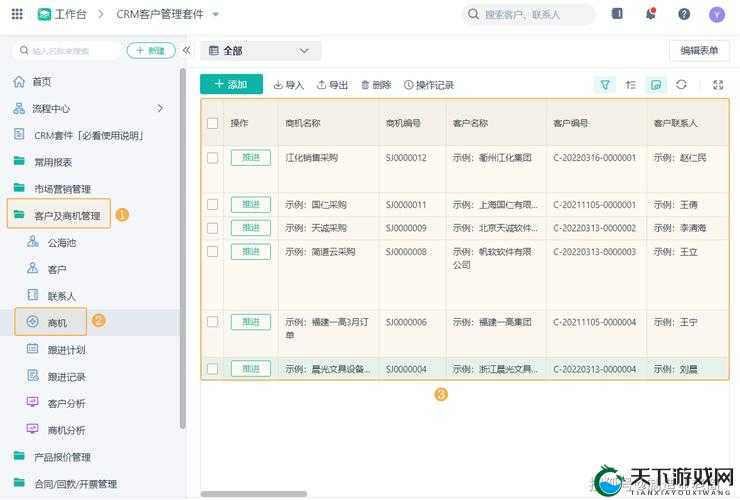Open CRM套件「必看使用说明」 document
The height and width of the screenshot is (500, 740).
click(90, 136)
